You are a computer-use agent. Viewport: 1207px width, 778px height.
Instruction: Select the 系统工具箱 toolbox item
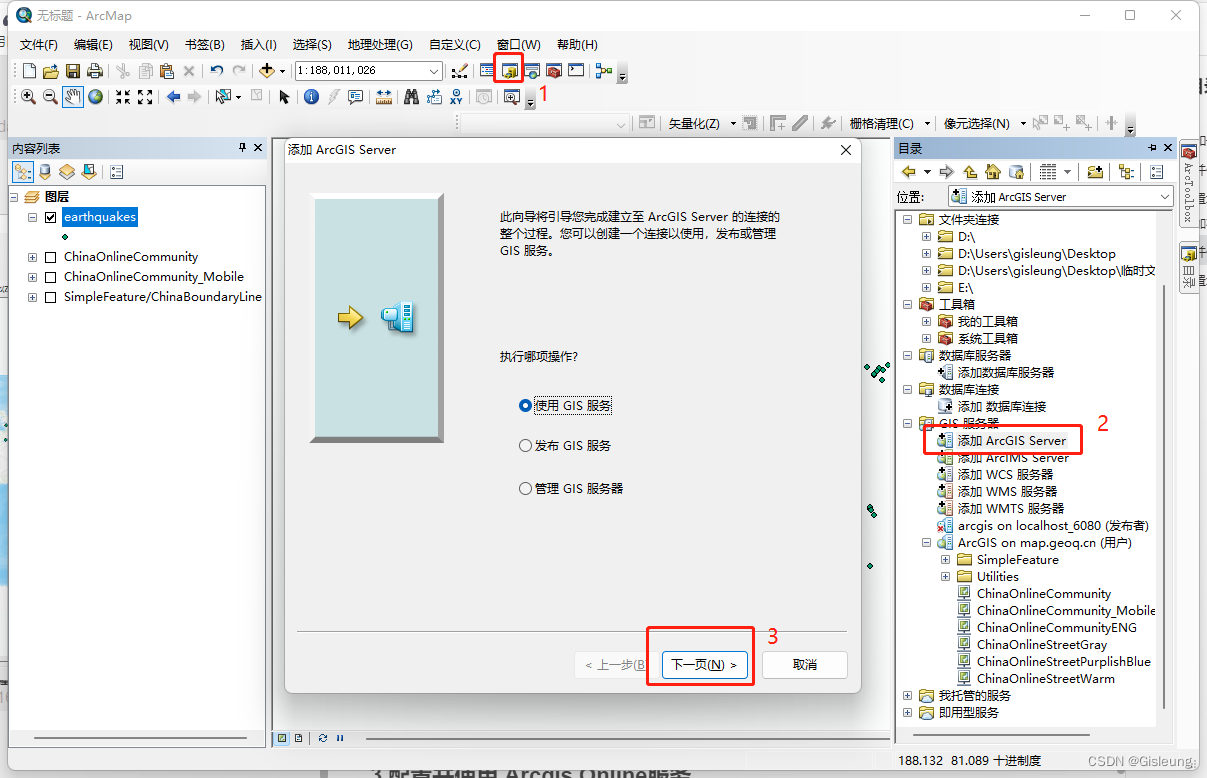point(987,339)
